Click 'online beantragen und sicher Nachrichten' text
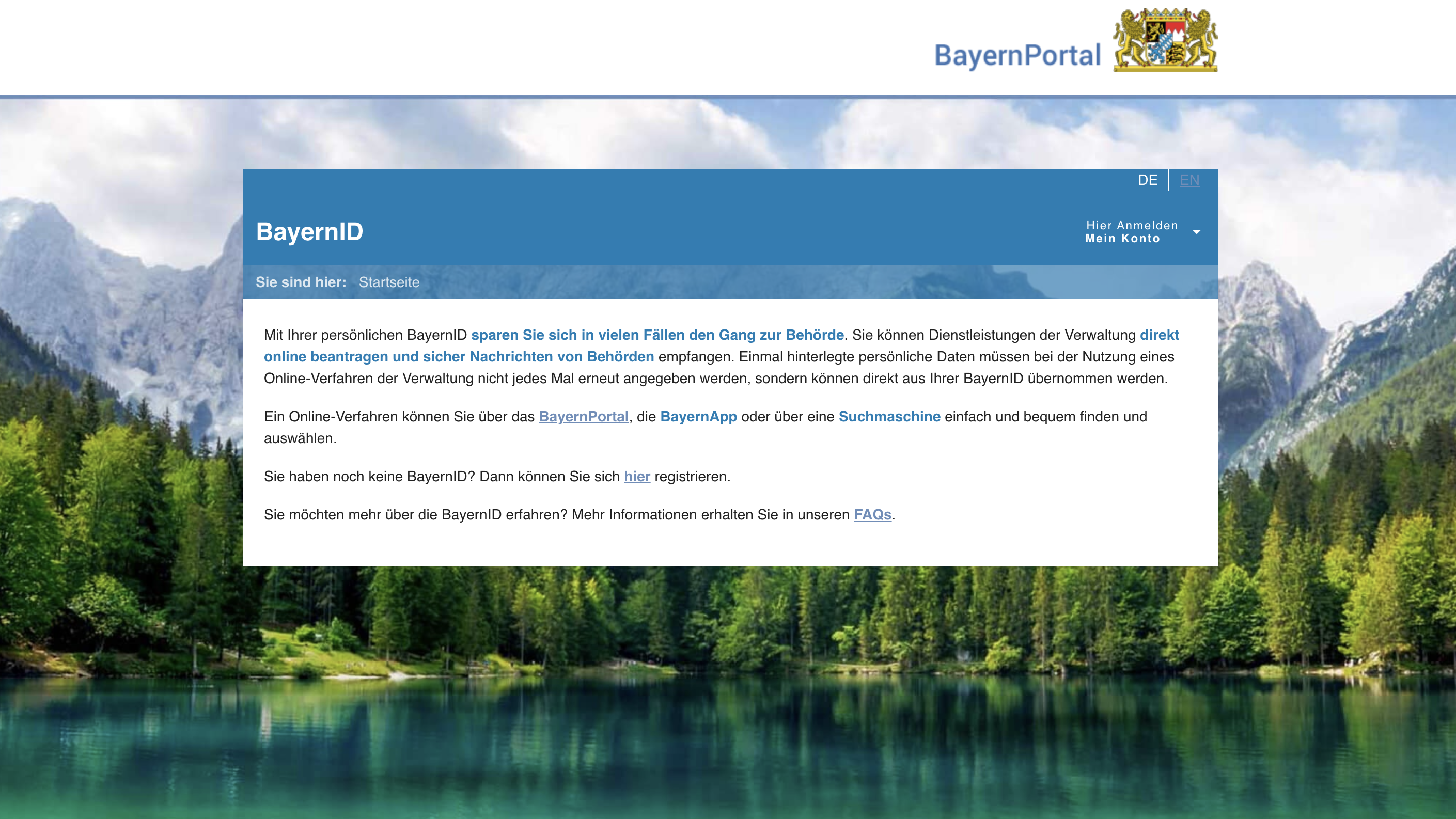1456x819 pixels. coord(408,357)
